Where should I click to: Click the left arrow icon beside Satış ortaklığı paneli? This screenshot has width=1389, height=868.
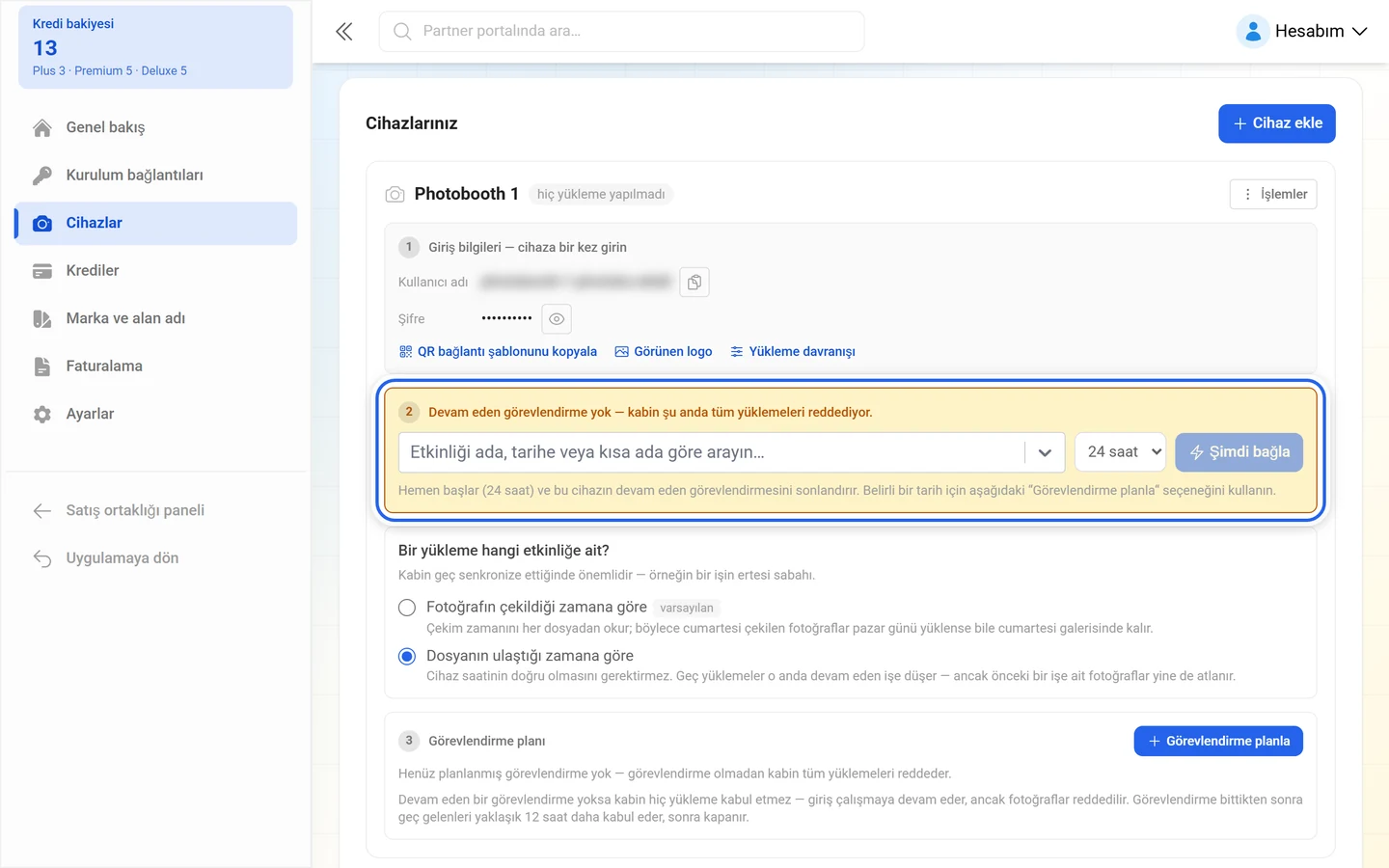[x=42, y=510]
